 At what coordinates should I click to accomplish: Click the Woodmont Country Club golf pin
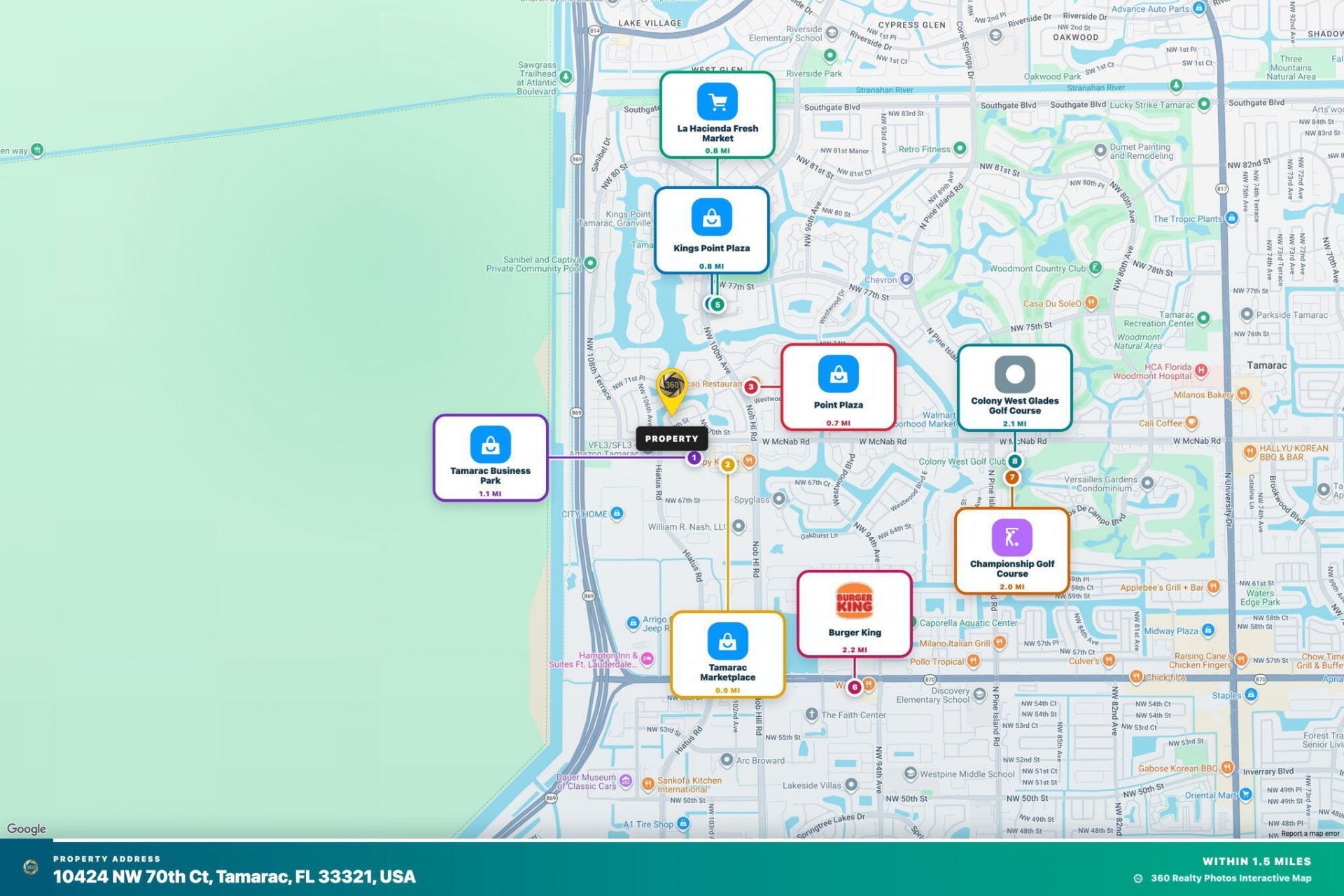1095,267
